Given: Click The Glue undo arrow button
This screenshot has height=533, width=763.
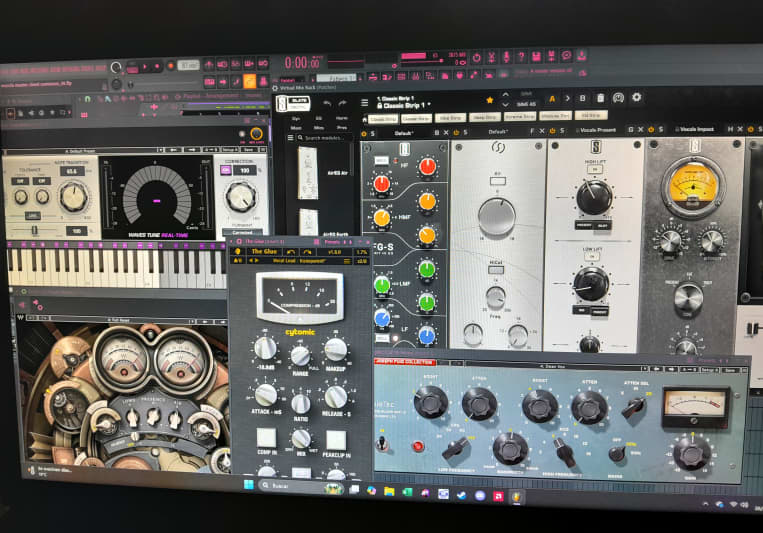Looking at the screenshot, I should pos(291,252).
